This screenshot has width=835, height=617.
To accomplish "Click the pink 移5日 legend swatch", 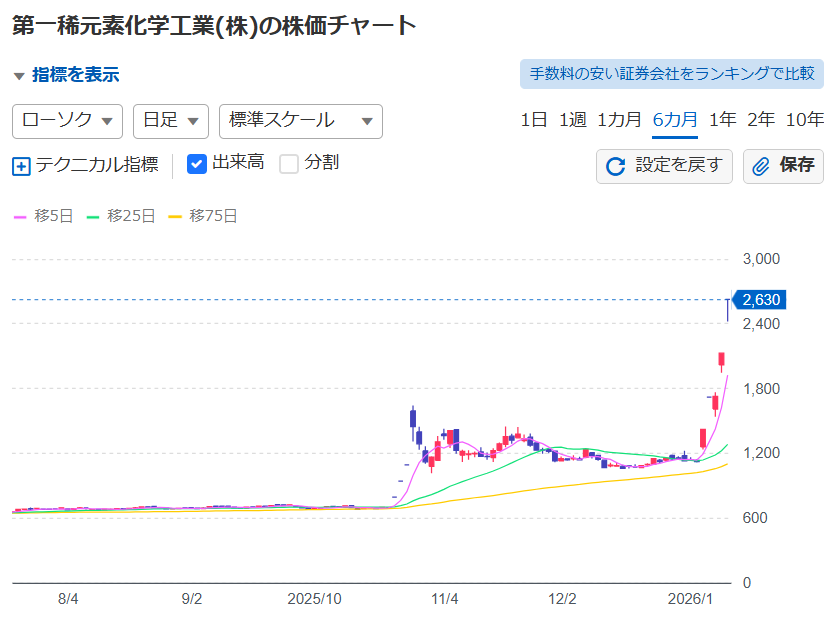I will [20, 216].
